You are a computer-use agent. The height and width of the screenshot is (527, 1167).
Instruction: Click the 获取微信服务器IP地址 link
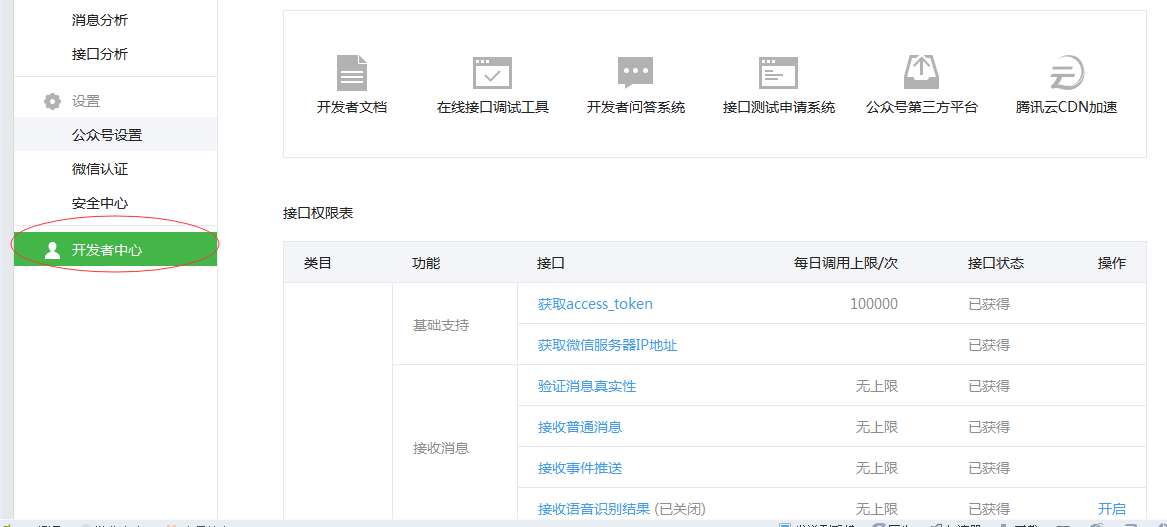coord(607,345)
